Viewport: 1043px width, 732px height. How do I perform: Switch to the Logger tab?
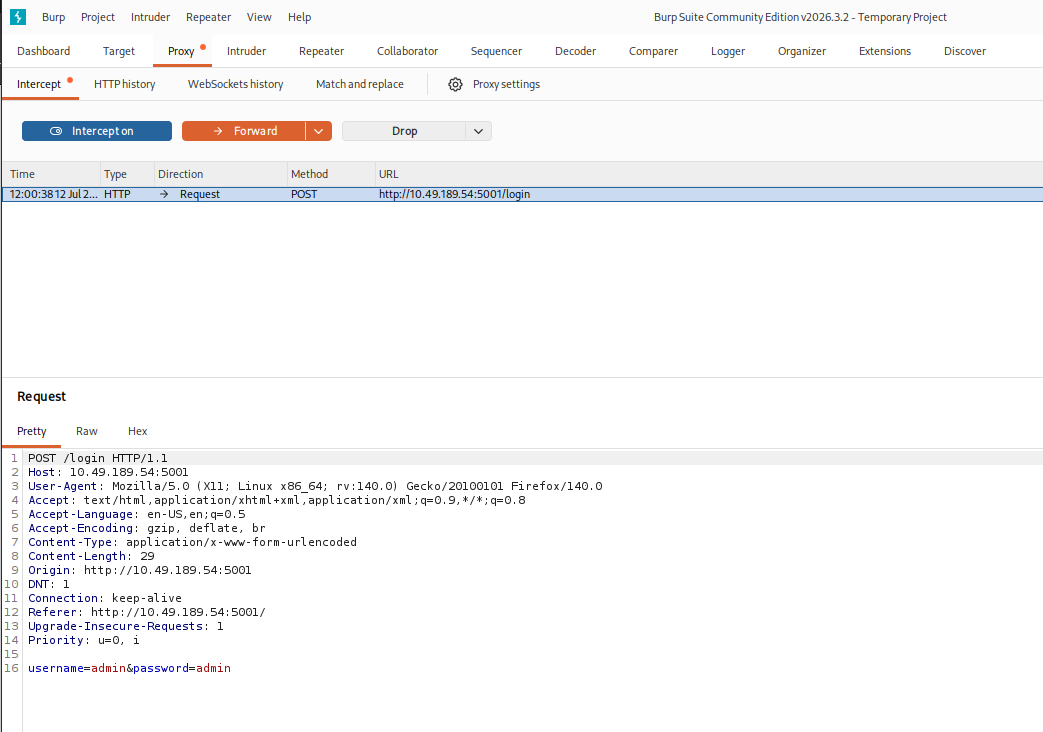click(728, 51)
